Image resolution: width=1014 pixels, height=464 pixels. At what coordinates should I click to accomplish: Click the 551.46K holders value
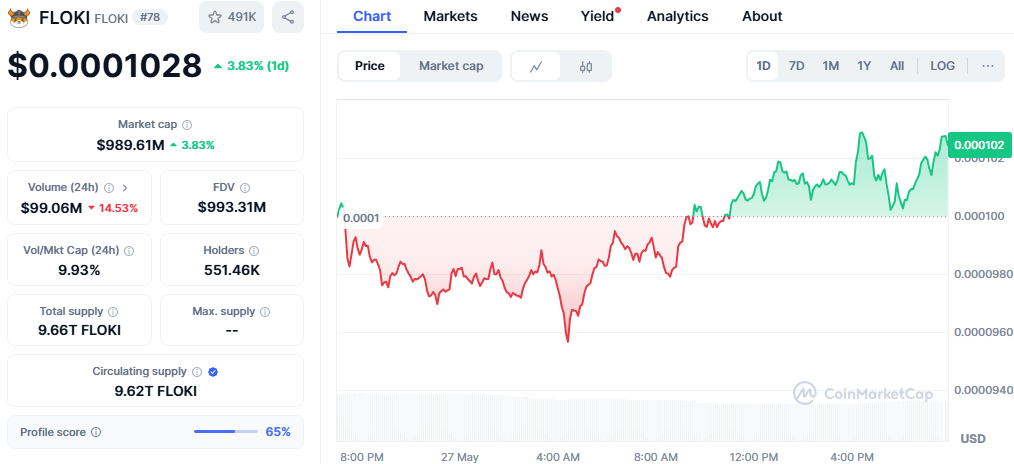[232, 270]
